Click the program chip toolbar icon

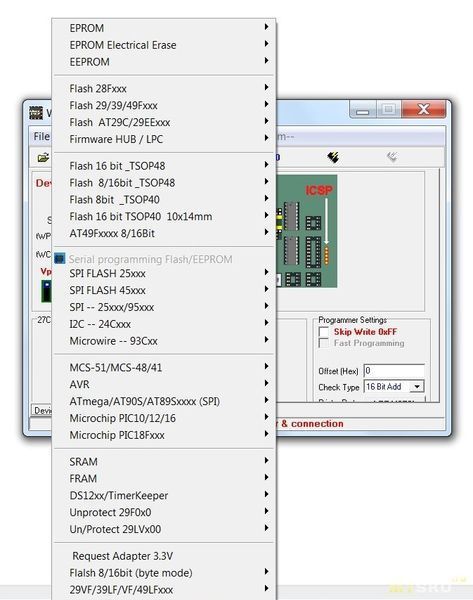(333, 157)
